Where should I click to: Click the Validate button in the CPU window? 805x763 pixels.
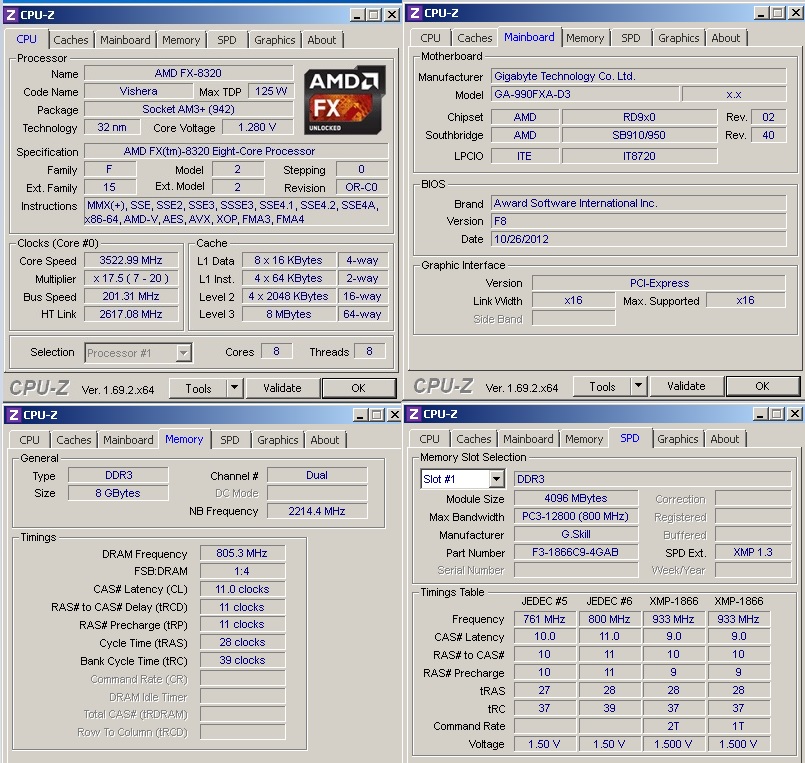pos(282,388)
